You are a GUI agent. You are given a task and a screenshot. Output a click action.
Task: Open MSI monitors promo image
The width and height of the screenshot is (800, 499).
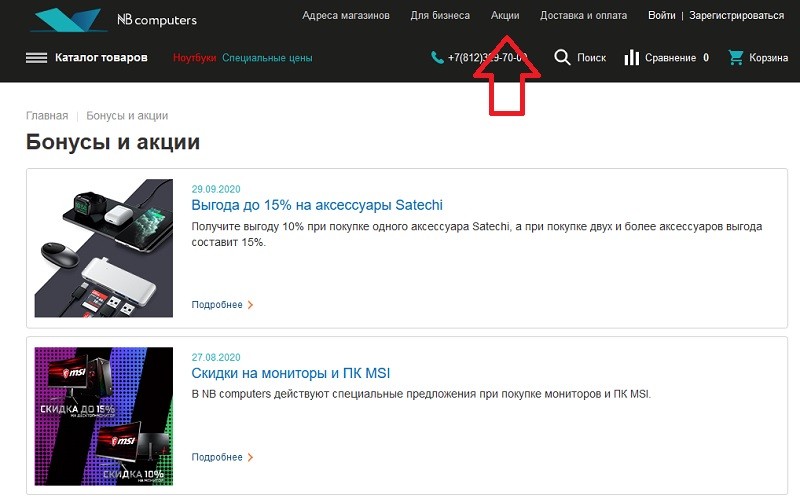tap(104, 415)
